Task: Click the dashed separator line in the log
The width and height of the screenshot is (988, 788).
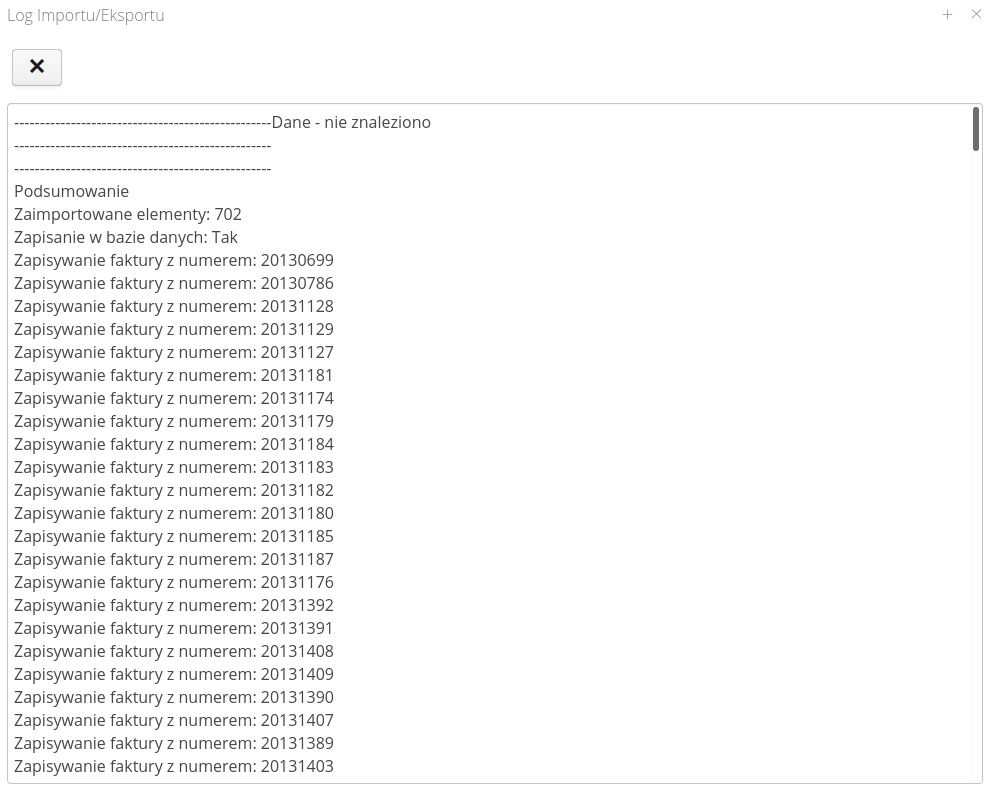Action: [140, 145]
